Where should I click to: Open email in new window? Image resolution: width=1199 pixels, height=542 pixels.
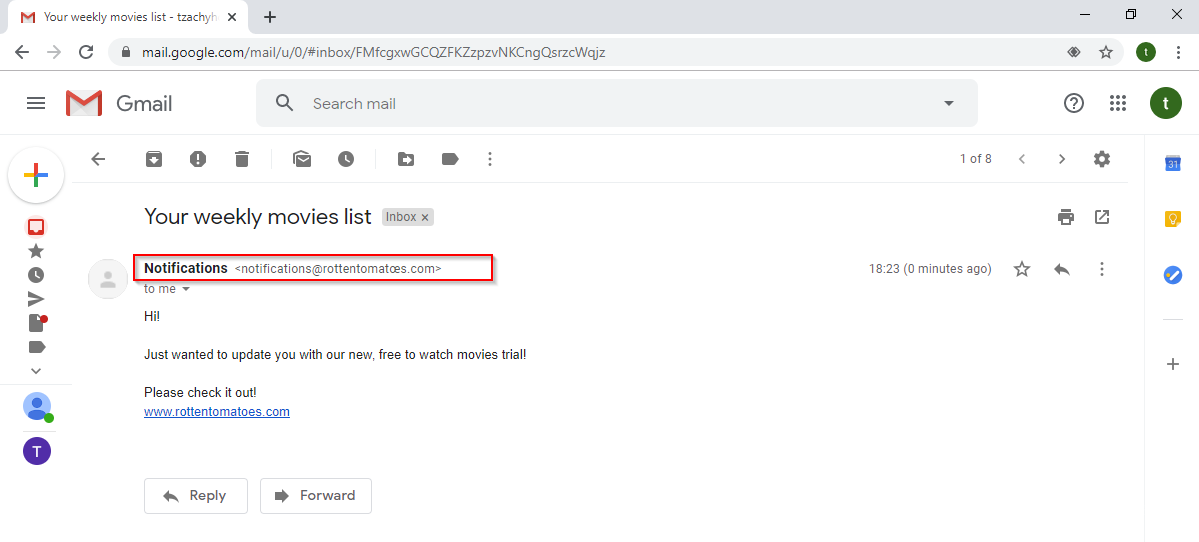point(1102,217)
